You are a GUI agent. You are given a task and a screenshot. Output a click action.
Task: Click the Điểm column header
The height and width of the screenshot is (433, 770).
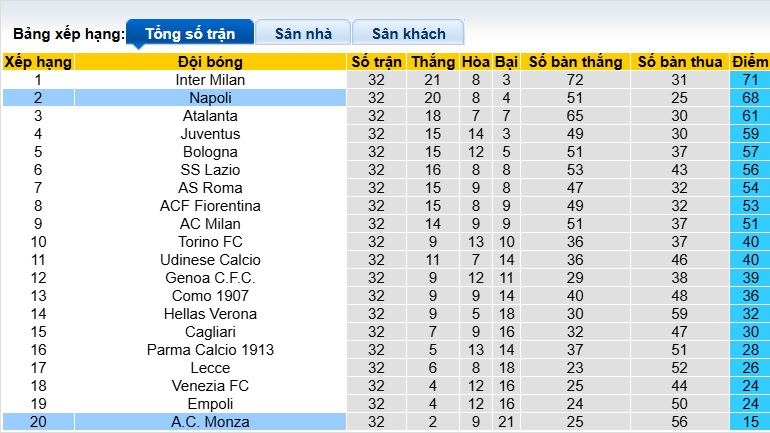tap(749, 62)
